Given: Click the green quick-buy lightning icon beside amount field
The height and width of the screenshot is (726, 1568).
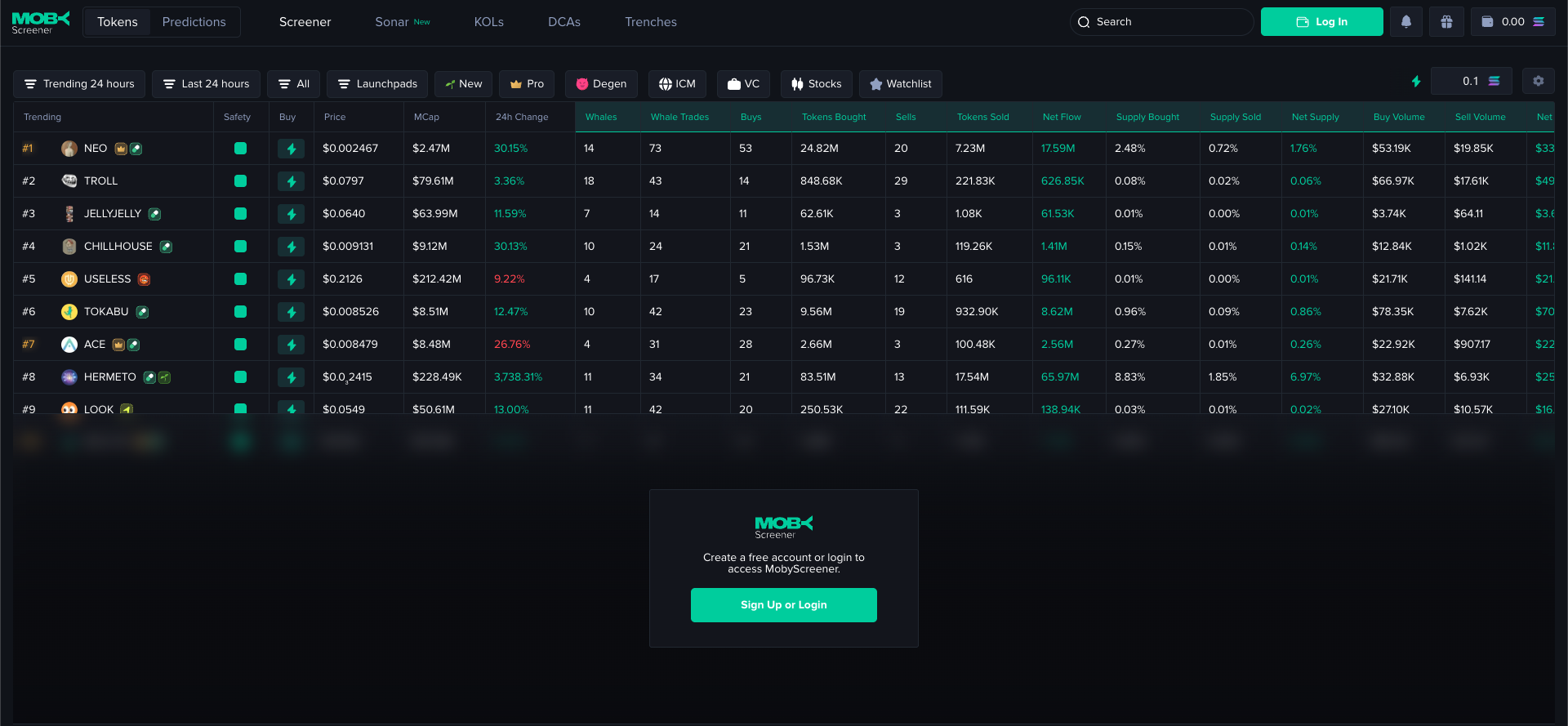Looking at the screenshot, I should tap(1416, 82).
